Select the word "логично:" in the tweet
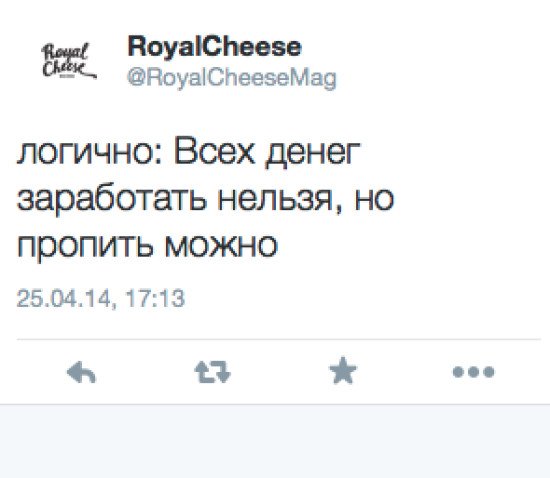This screenshot has height=478, width=550. (89, 153)
